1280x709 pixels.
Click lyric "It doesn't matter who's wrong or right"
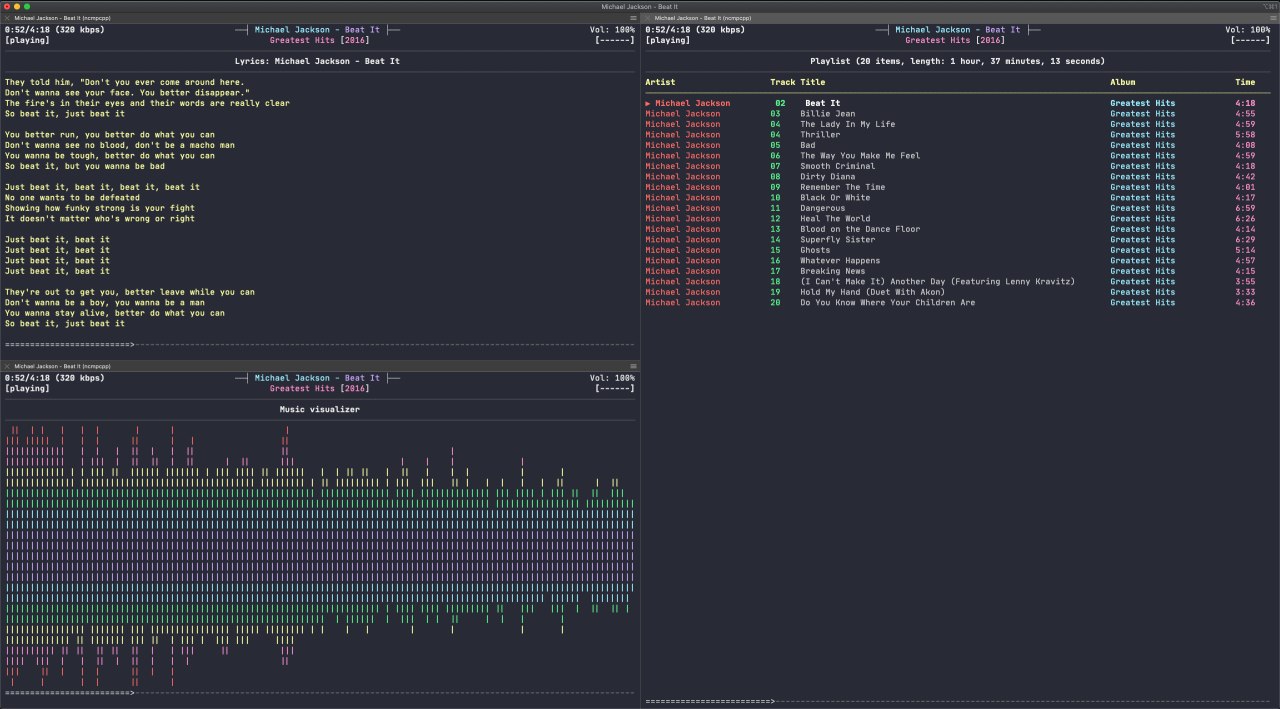tap(100, 219)
